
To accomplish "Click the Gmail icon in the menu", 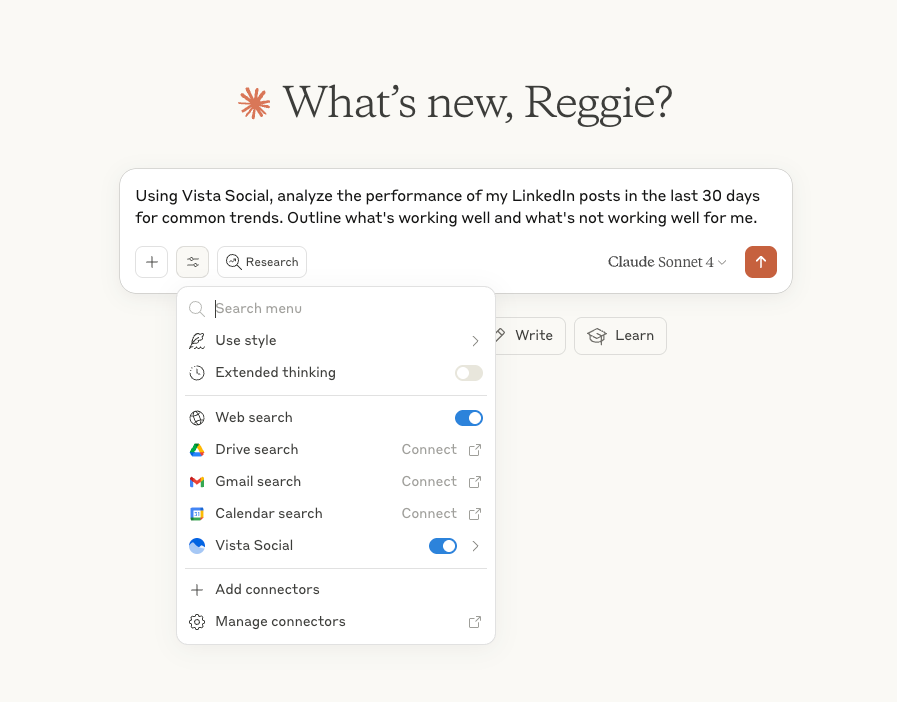I will [197, 481].
